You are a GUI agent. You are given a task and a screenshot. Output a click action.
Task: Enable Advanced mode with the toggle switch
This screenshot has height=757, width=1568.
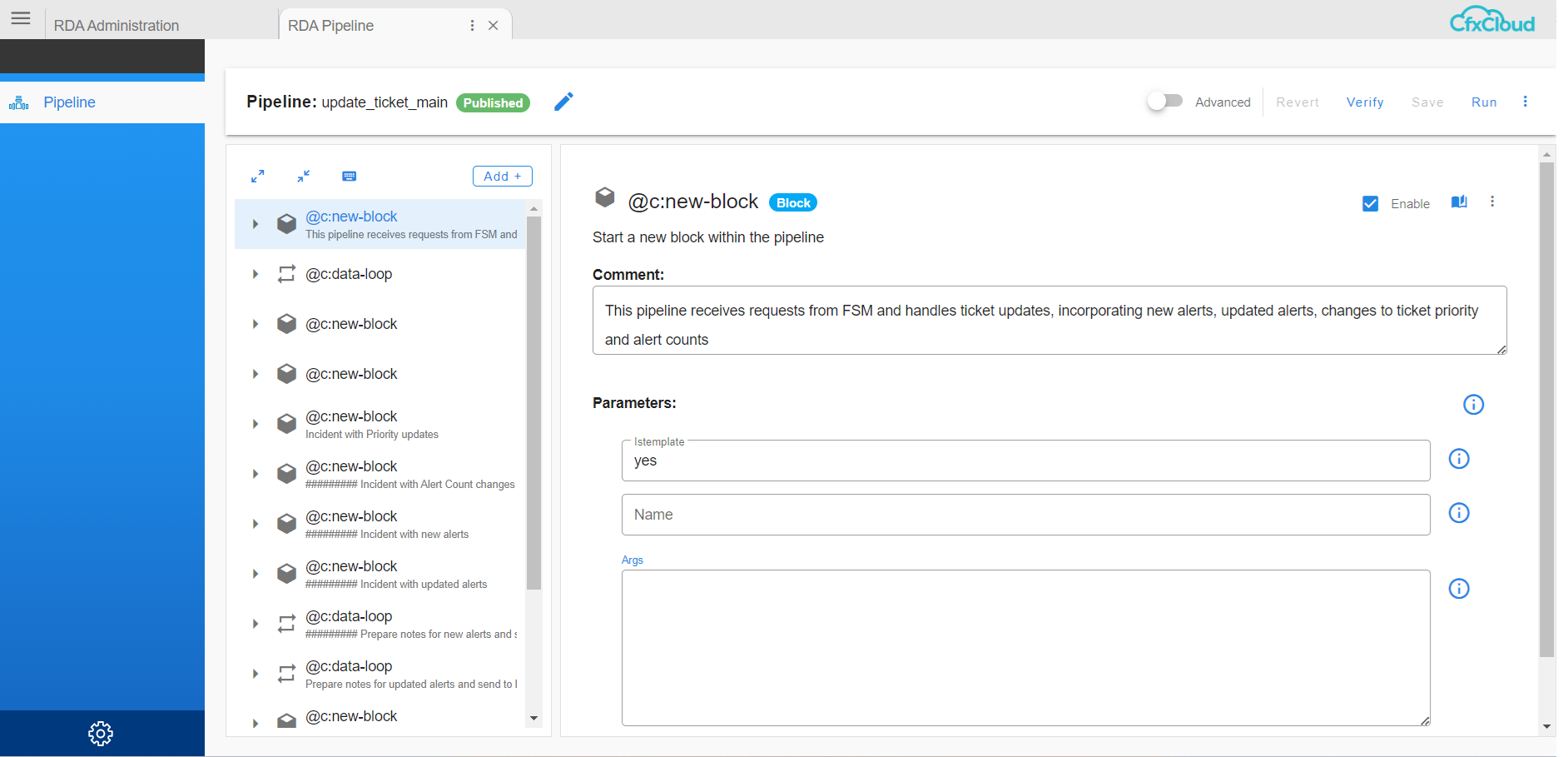(x=1164, y=101)
